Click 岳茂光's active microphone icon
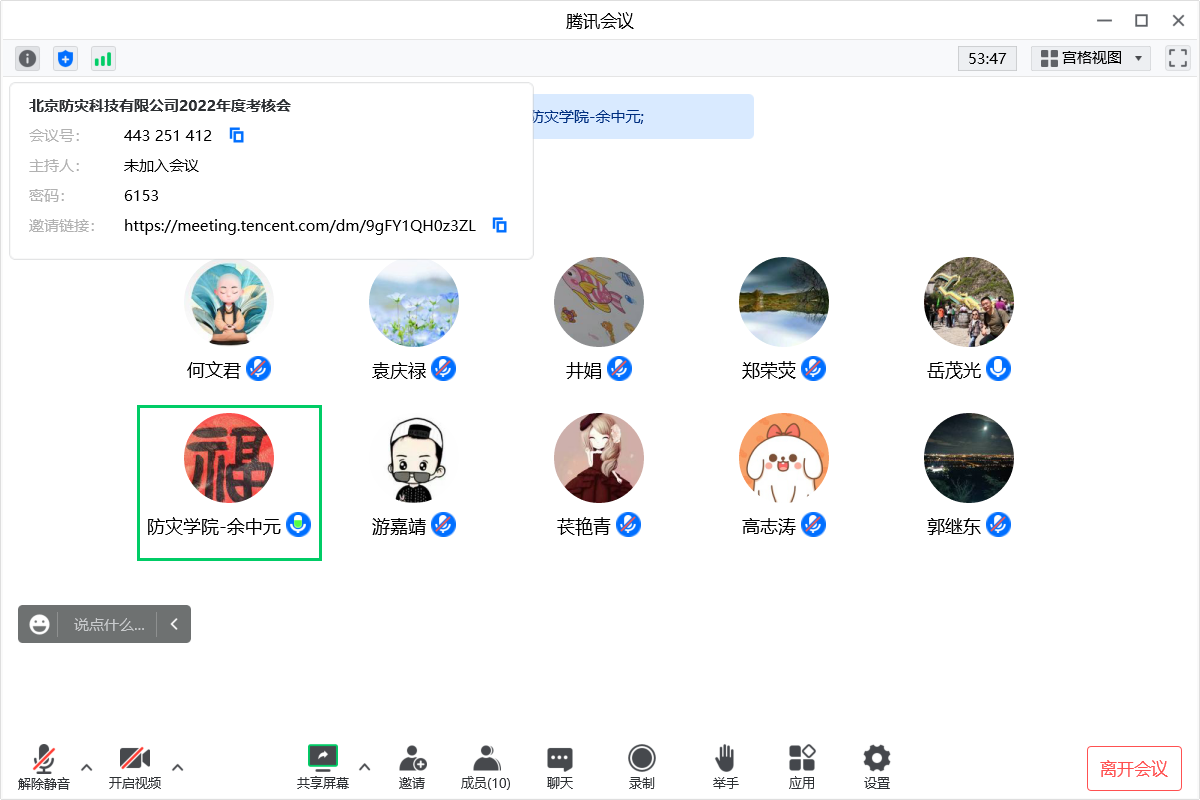 pos(998,369)
